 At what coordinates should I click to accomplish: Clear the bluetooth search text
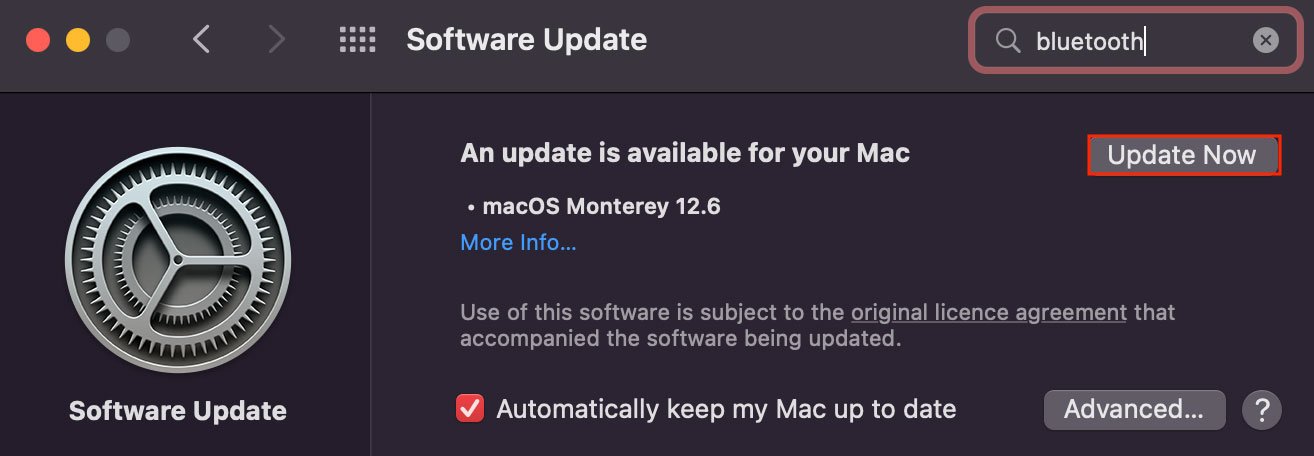pos(1265,41)
